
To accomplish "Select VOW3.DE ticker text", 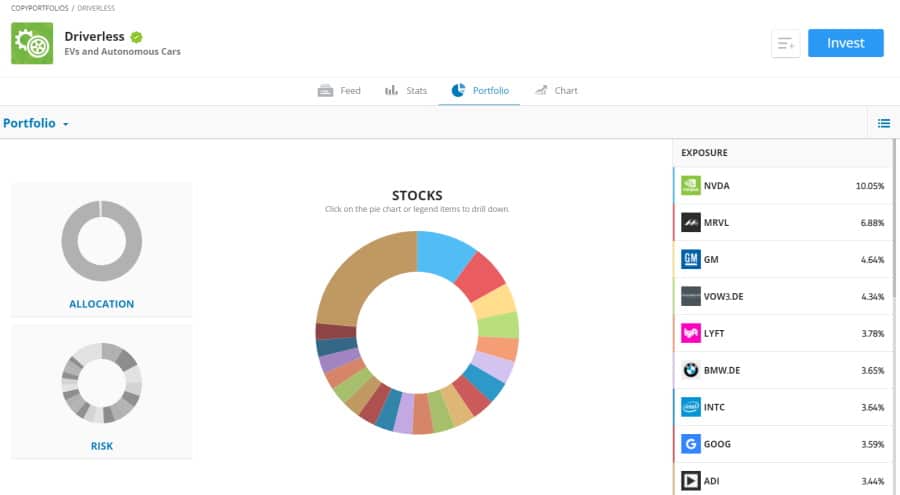I will (x=723, y=296).
